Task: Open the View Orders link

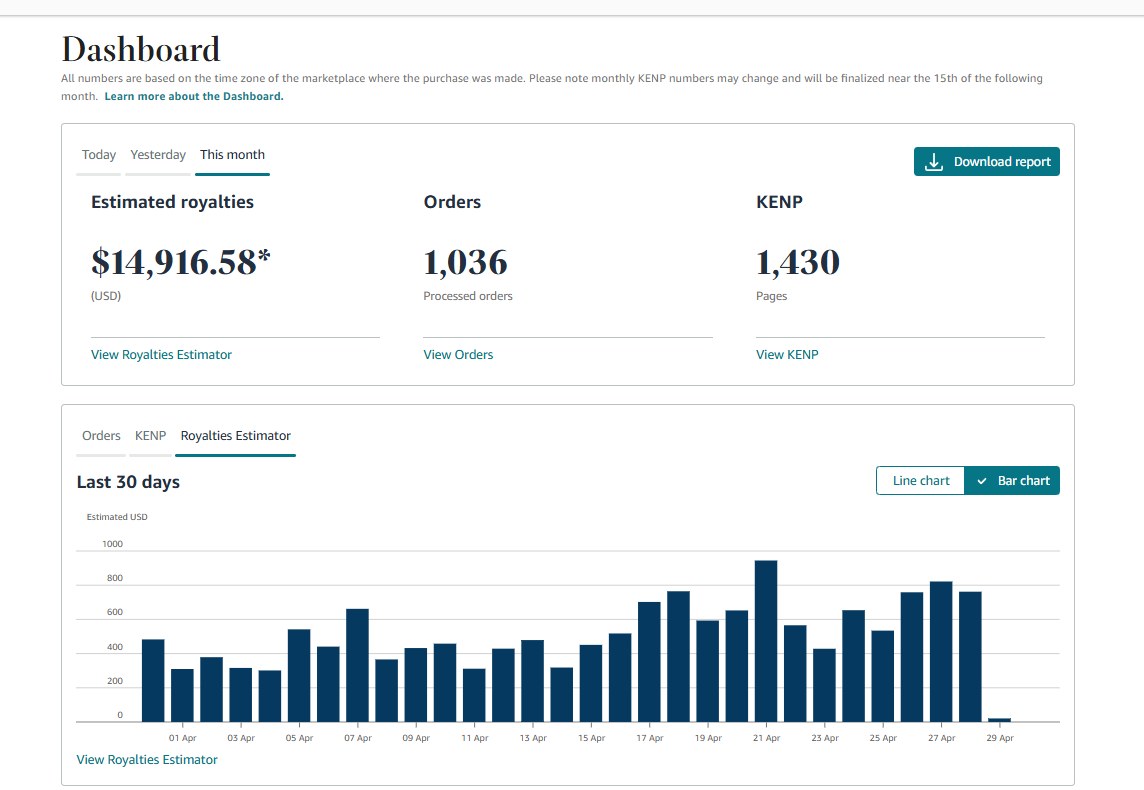Action: (458, 355)
